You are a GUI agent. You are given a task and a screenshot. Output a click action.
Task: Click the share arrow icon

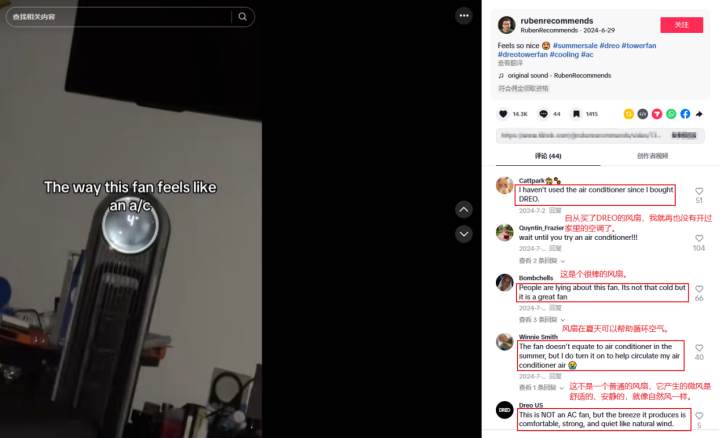point(699,114)
